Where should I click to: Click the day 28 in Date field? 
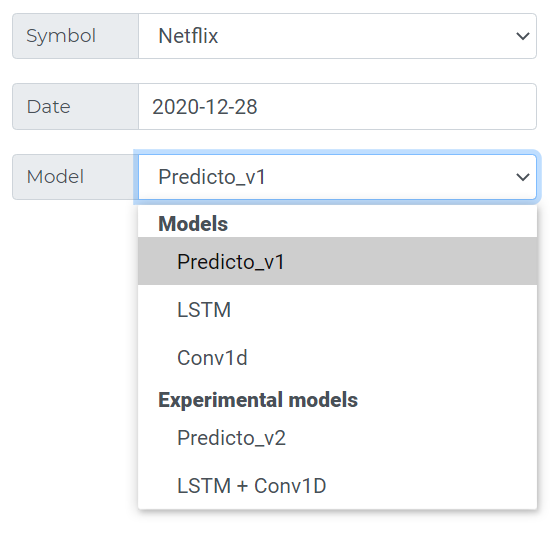[x=246, y=107]
